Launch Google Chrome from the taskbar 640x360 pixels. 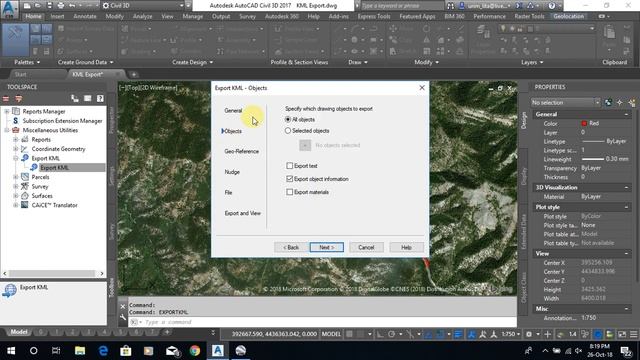pos(195,351)
